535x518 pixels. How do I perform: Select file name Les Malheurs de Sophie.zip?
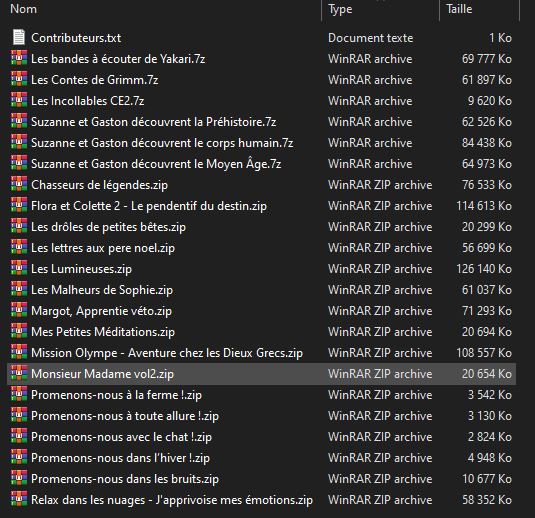coord(102,290)
